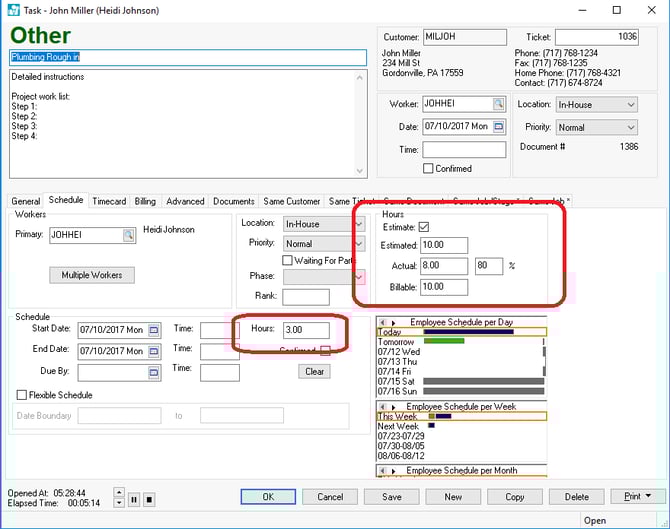The height and width of the screenshot is (529, 670).
Task: Expand the header Location dropdown
Action: pyautogui.click(x=630, y=104)
